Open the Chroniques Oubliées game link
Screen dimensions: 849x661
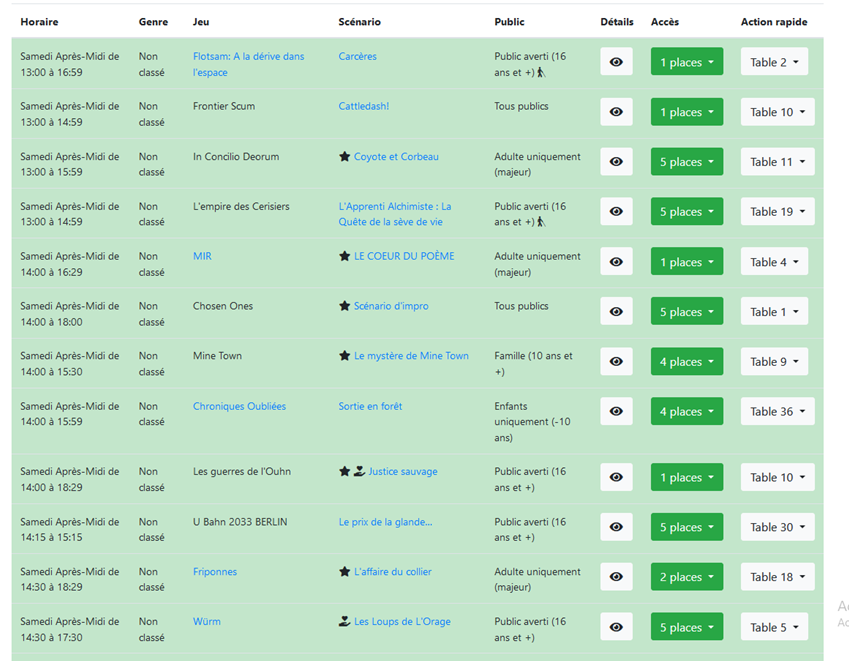click(x=239, y=406)
